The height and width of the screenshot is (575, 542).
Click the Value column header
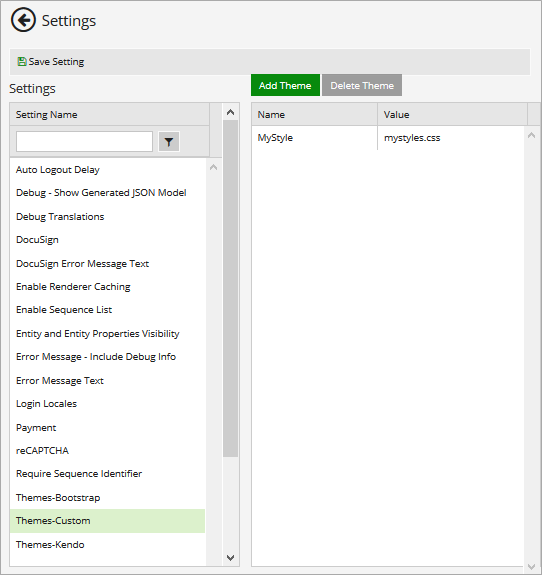pos(453,114)
